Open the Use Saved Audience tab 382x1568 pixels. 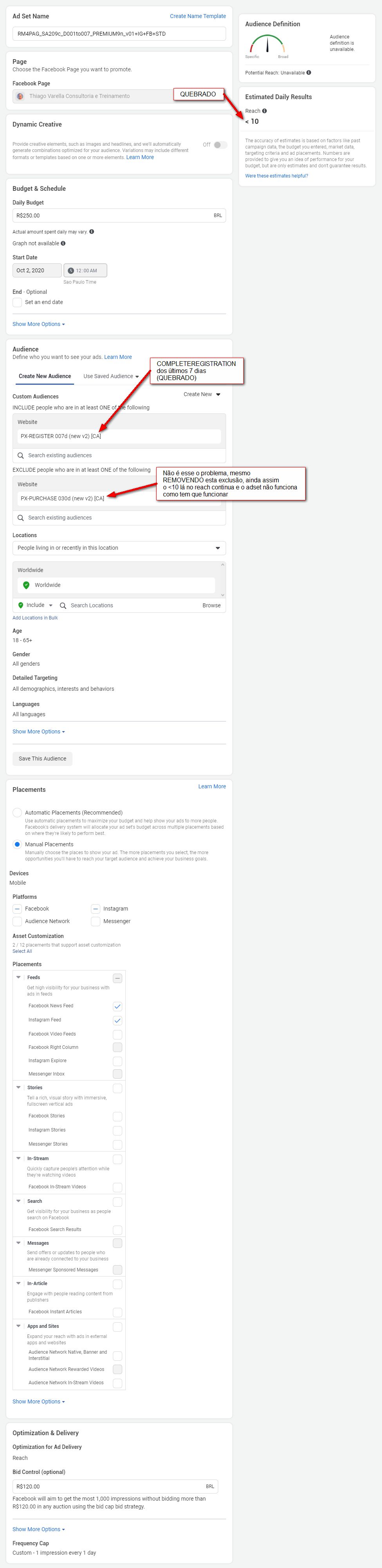(111, 376)
